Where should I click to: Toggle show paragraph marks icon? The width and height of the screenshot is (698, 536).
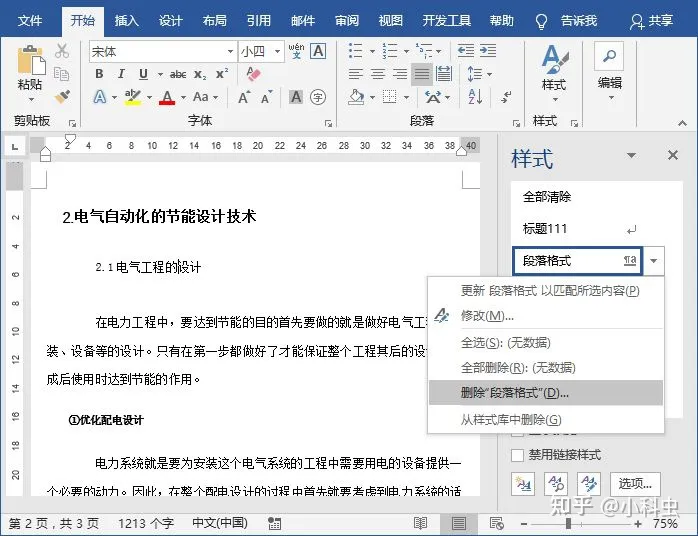tap(506, 97)
